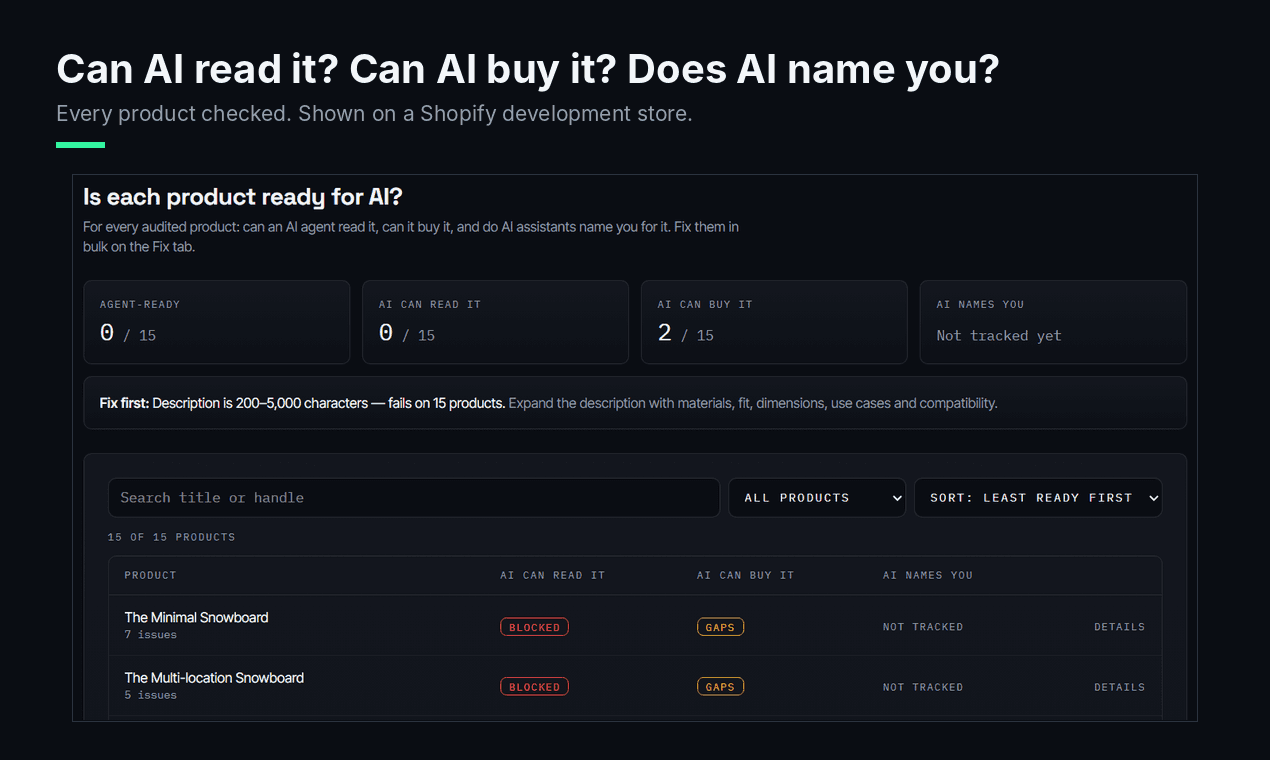Image resolution: width=1270 pixels, height=760 pixels.
Task: Click Gaps badge for The Multi-location Snowboard
Action: click(720, 687)
